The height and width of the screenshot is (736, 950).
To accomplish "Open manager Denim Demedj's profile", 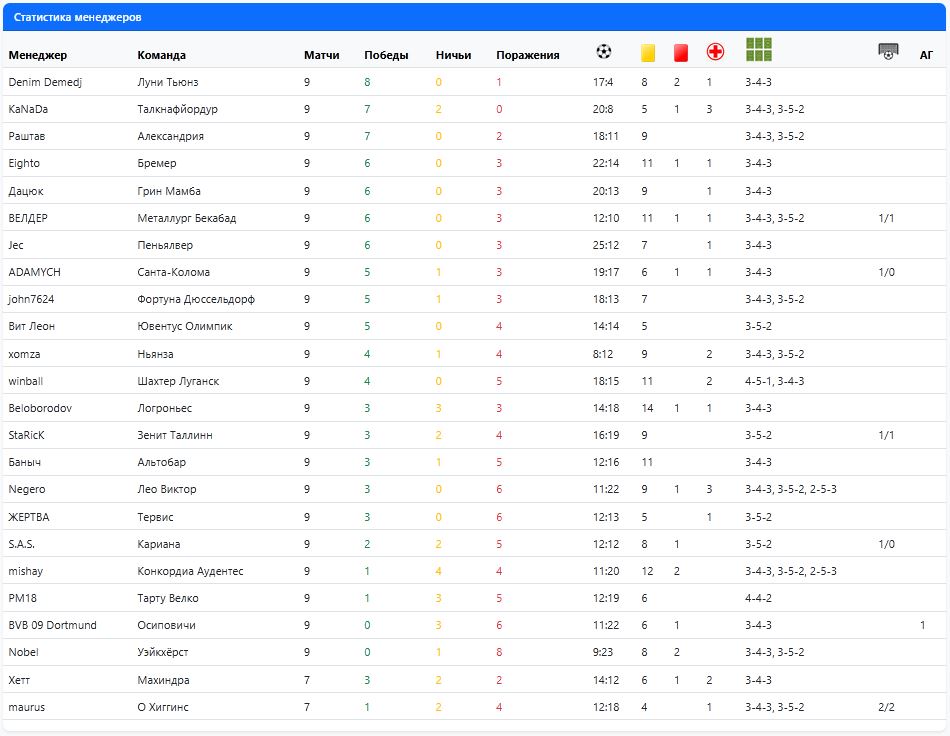I will coord(45,82).
